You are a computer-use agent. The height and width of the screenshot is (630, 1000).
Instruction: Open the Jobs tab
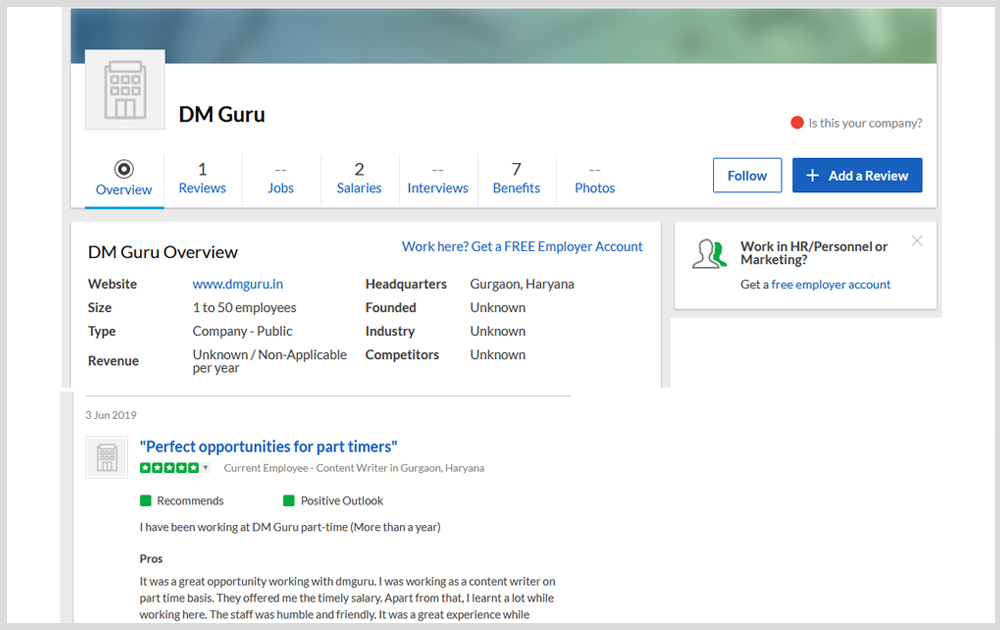[x=281, y=180]
